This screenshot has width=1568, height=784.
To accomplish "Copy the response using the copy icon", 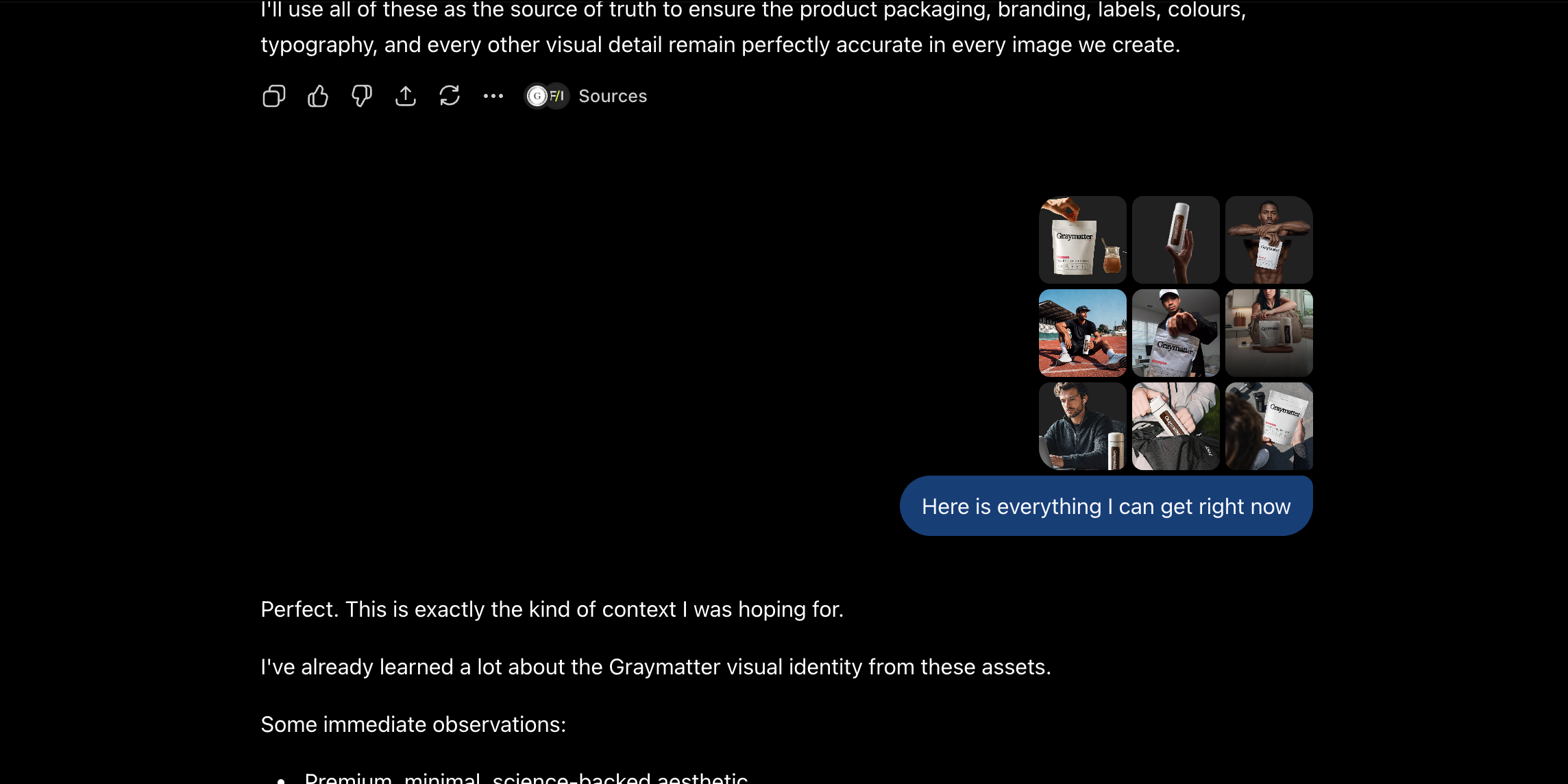I will tap(273, 96).
